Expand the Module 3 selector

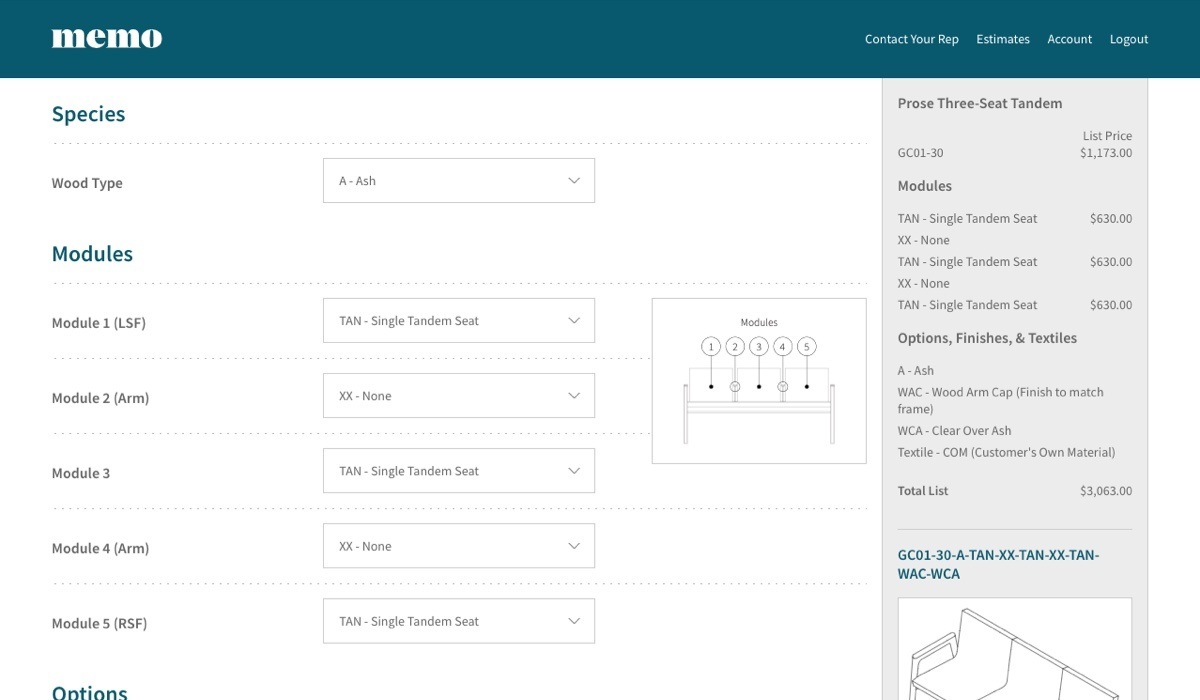pos(458,471)
